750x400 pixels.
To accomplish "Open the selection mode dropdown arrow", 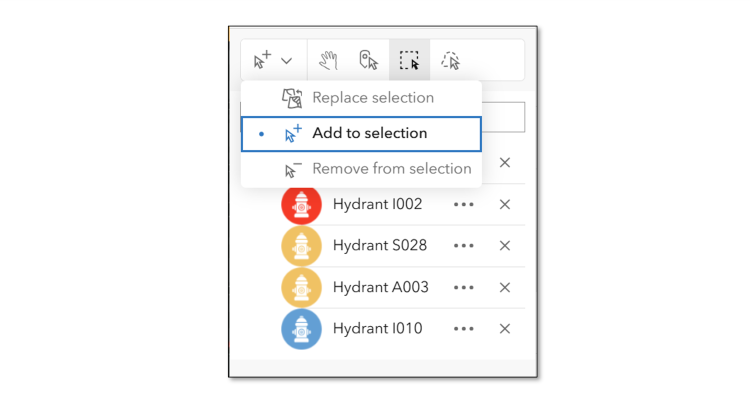I will click(x=286, y=61).
